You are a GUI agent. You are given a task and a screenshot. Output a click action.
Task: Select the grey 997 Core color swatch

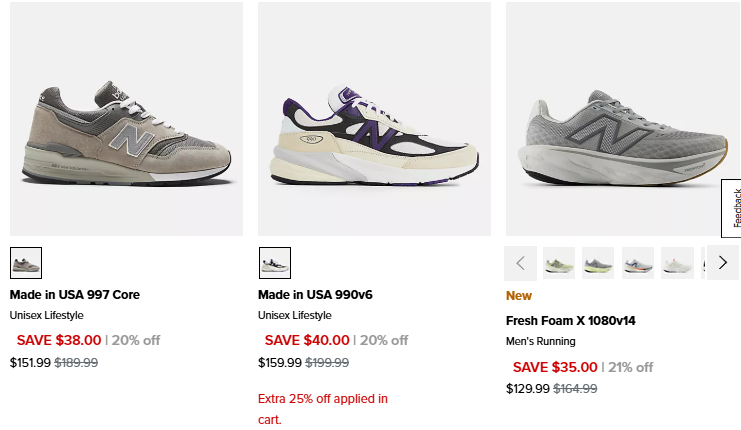pos(26,263)
